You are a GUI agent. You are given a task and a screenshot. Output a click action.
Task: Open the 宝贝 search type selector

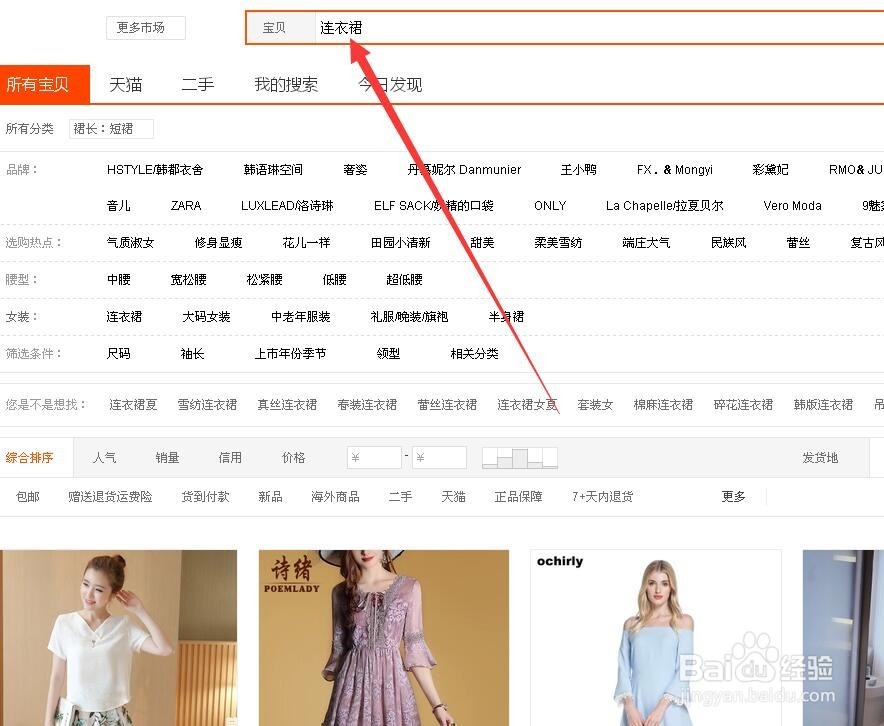(x=280, y=28)
